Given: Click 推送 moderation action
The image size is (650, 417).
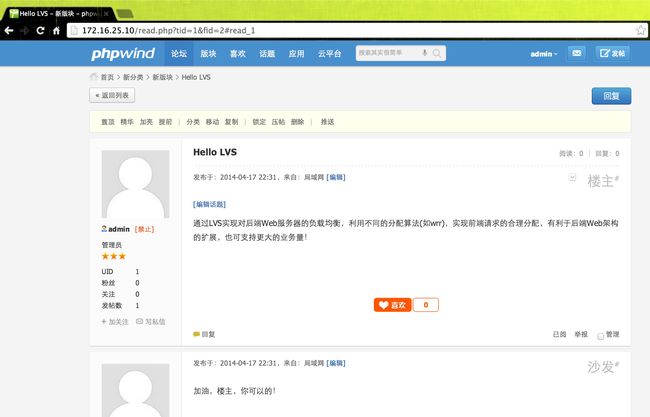Looking at the screenshot, I should pyautogui.click(x=327, y=122).
